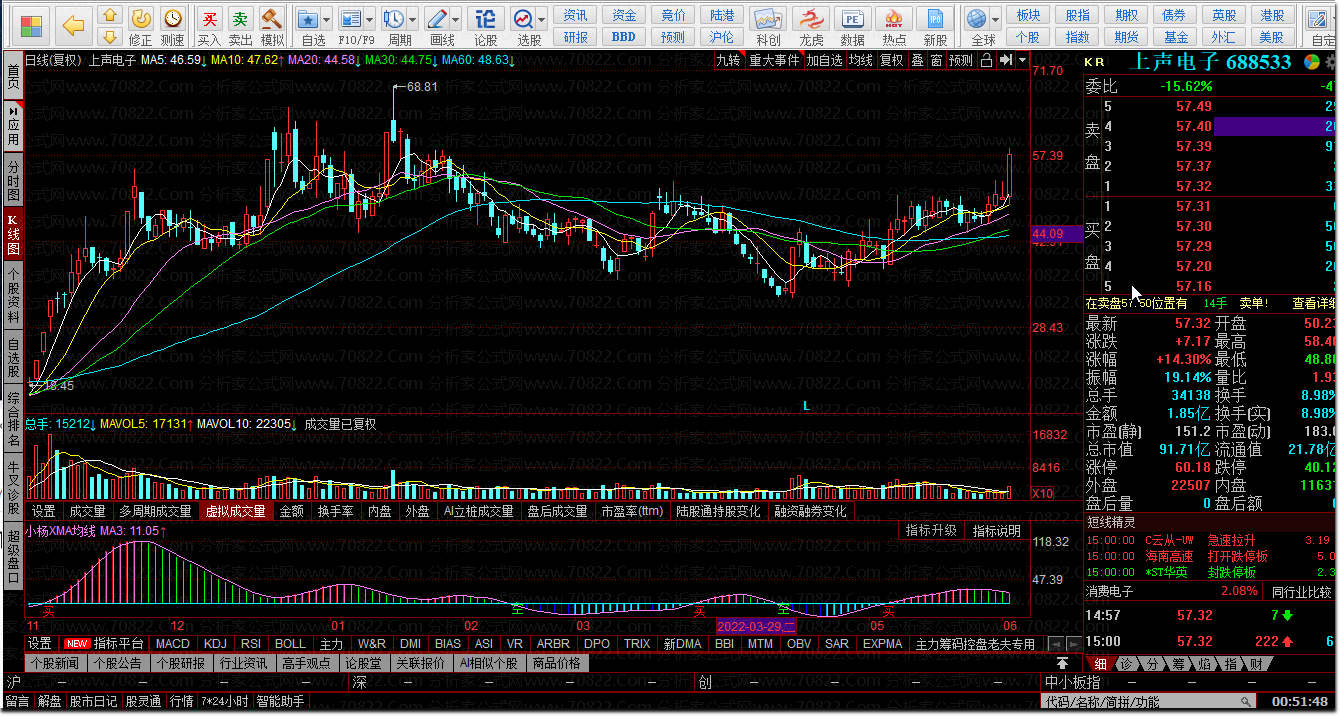Open the 港股 market button
This screenshot has width=1341, height=716.
click(x=1272, y=15)
